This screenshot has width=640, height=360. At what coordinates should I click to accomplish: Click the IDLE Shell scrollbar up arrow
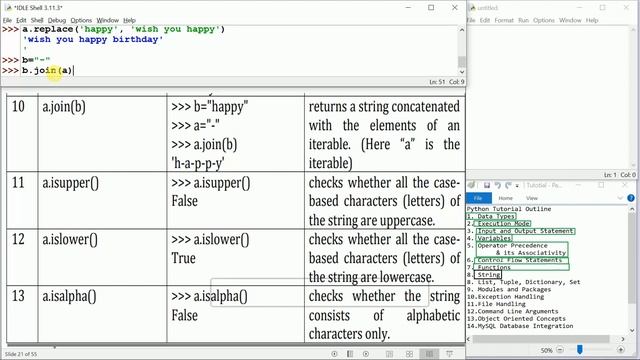coord(462,30)
